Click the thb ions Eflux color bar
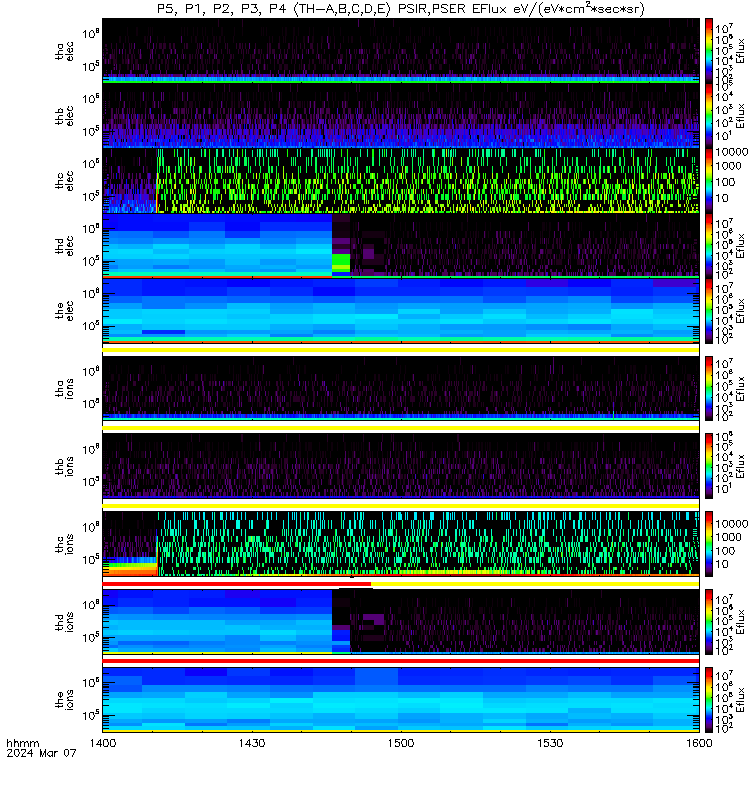 tap(709, 466)
